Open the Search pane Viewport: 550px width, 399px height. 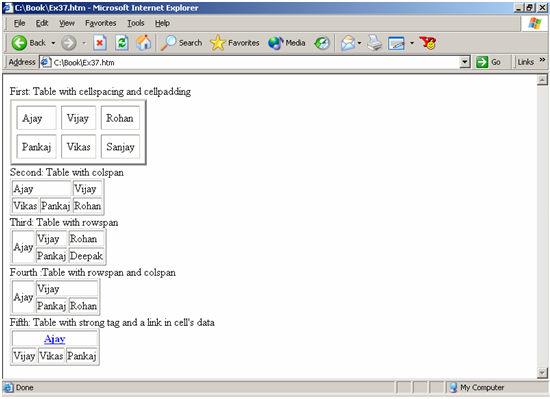tap(181, 43)
